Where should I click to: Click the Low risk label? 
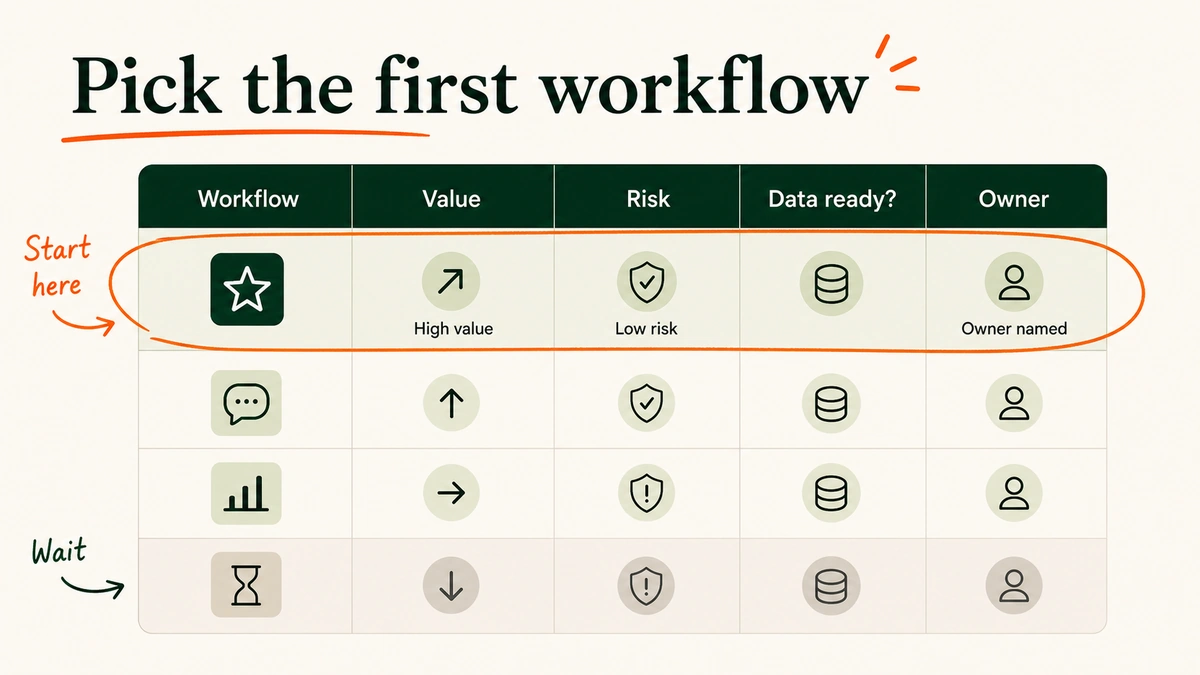click(646, 328)
